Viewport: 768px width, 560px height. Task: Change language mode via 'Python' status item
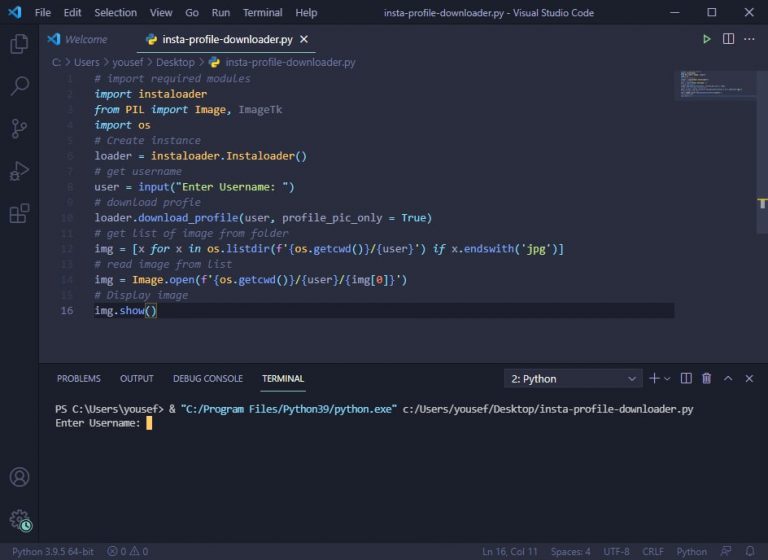pos(692,552)
